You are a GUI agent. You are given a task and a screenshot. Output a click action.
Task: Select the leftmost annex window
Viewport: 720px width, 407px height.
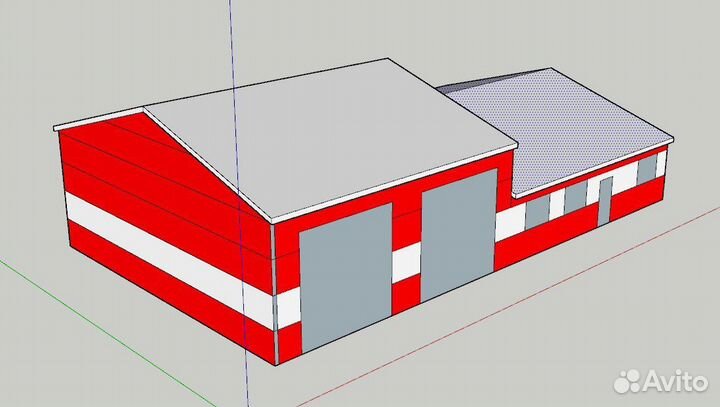538,210
